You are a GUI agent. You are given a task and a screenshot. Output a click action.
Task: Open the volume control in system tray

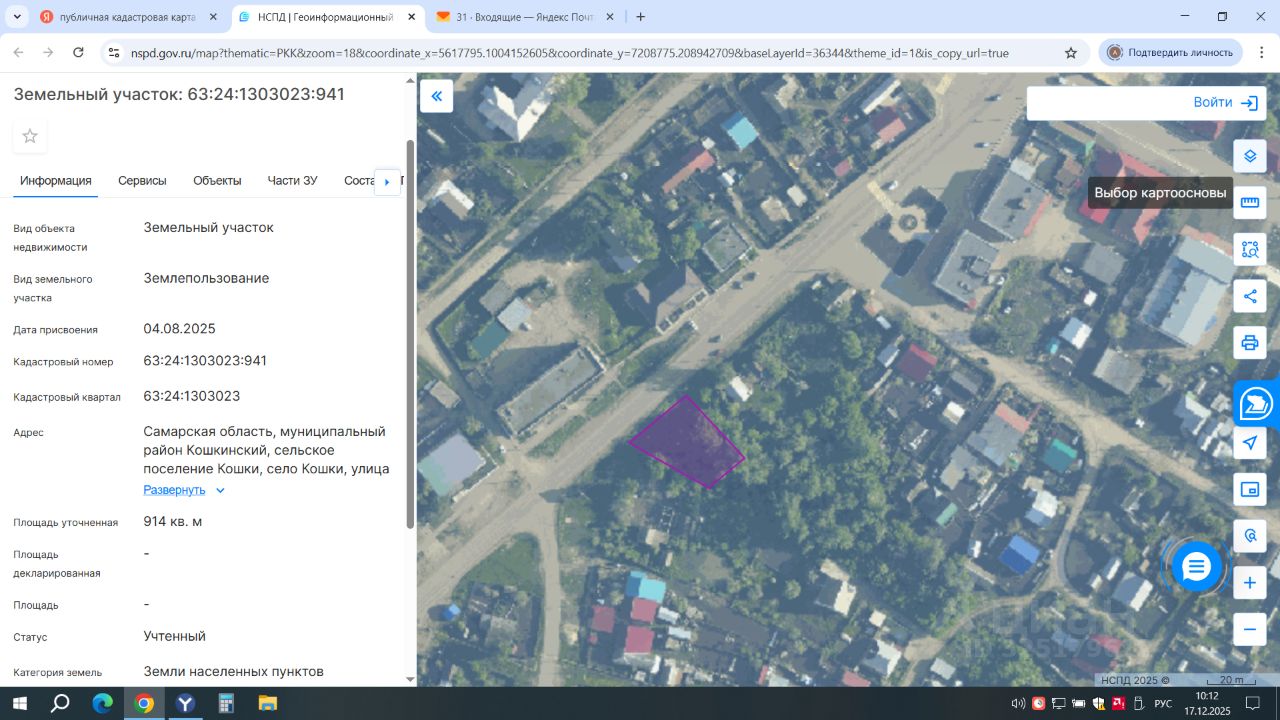click(1019, 703)
